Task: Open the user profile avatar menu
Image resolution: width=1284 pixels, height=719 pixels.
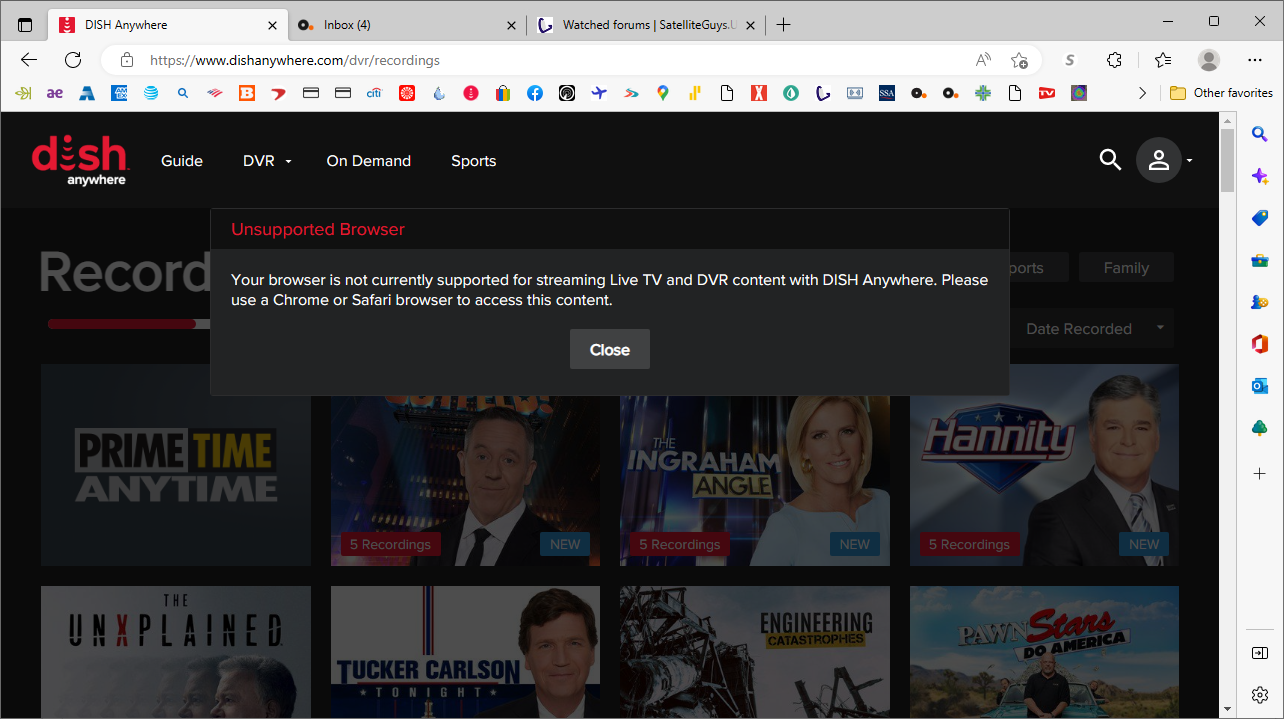Action: click(1158, 160)
